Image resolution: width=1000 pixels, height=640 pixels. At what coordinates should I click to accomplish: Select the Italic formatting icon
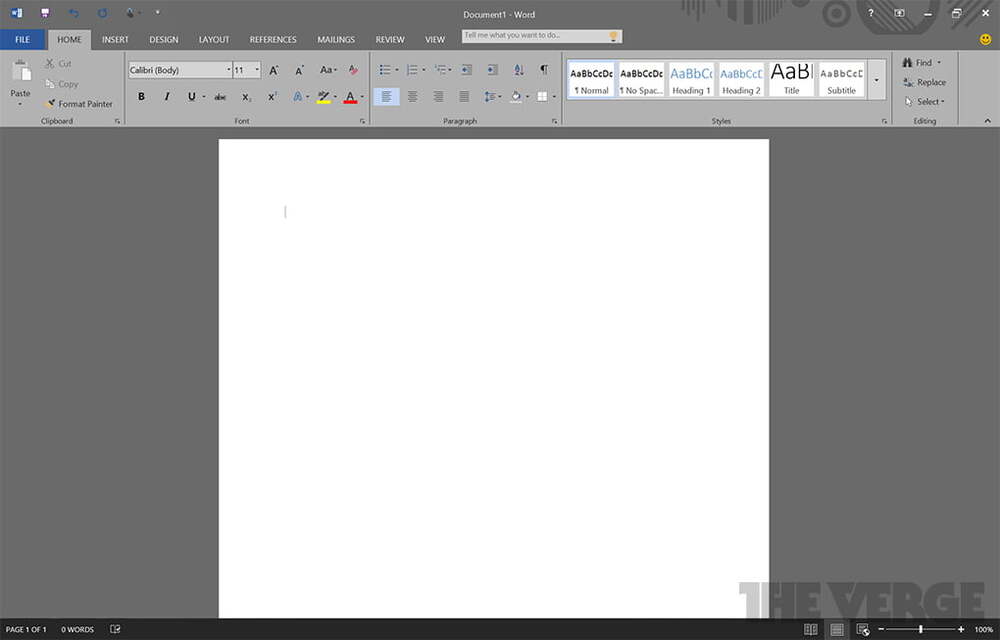click(167, 96)
